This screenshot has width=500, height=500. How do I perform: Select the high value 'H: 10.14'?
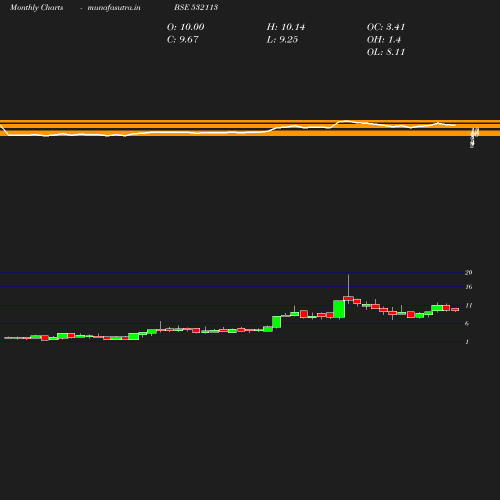point(286,27)
